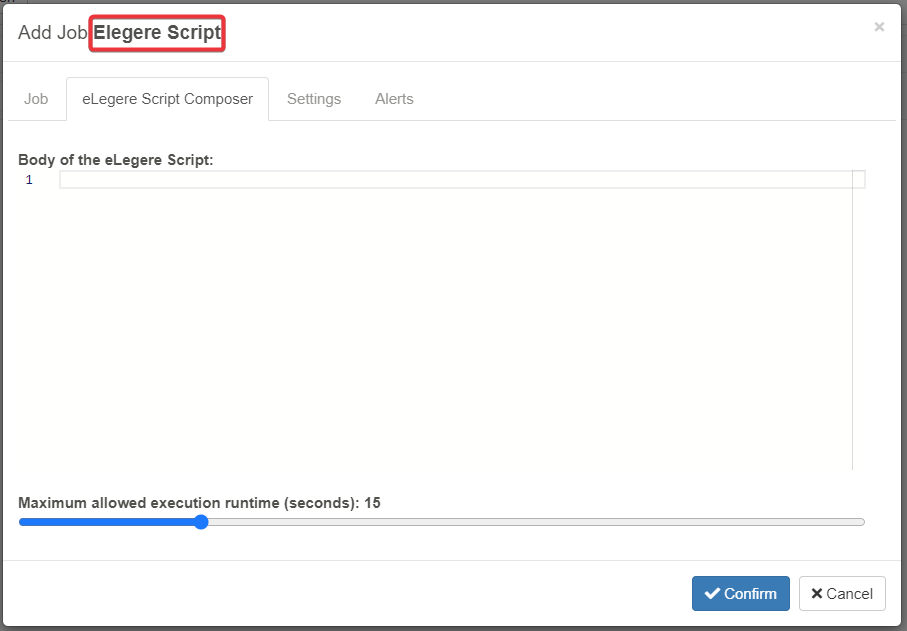The image size is (907, 631).
Task: Click the small box at editor's right edge
Action: coord(858,180)
